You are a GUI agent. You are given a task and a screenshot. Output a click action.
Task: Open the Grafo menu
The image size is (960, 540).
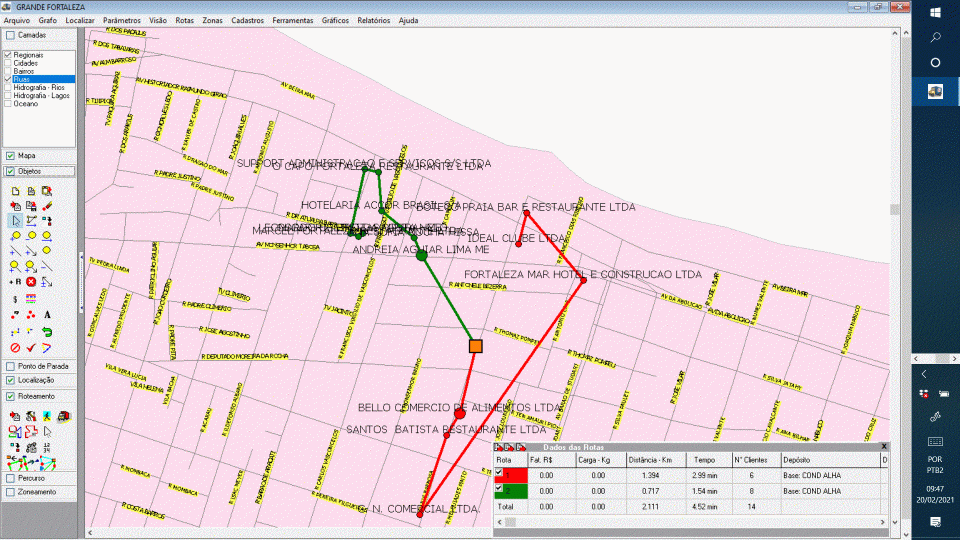point(48,20)
